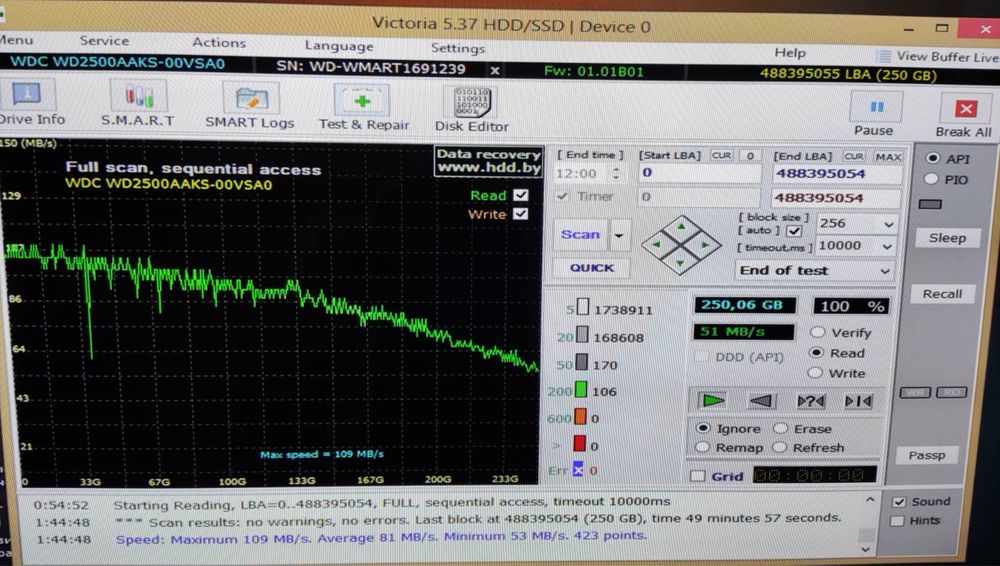Click the Recall button
The image size is (1000, 566).
pos(942,294)
